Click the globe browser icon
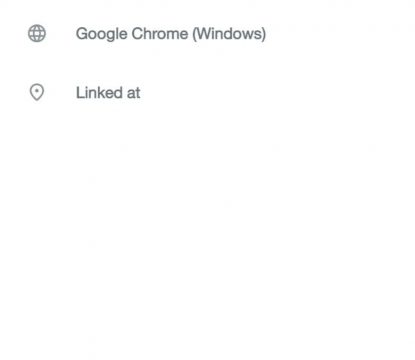Screen dimensions: 415x360 37,33
